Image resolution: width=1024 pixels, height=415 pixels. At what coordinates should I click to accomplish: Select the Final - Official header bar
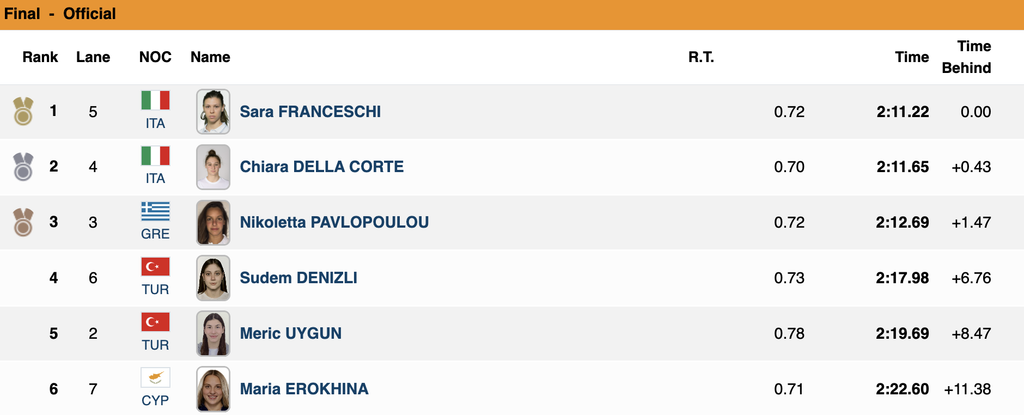512,14
